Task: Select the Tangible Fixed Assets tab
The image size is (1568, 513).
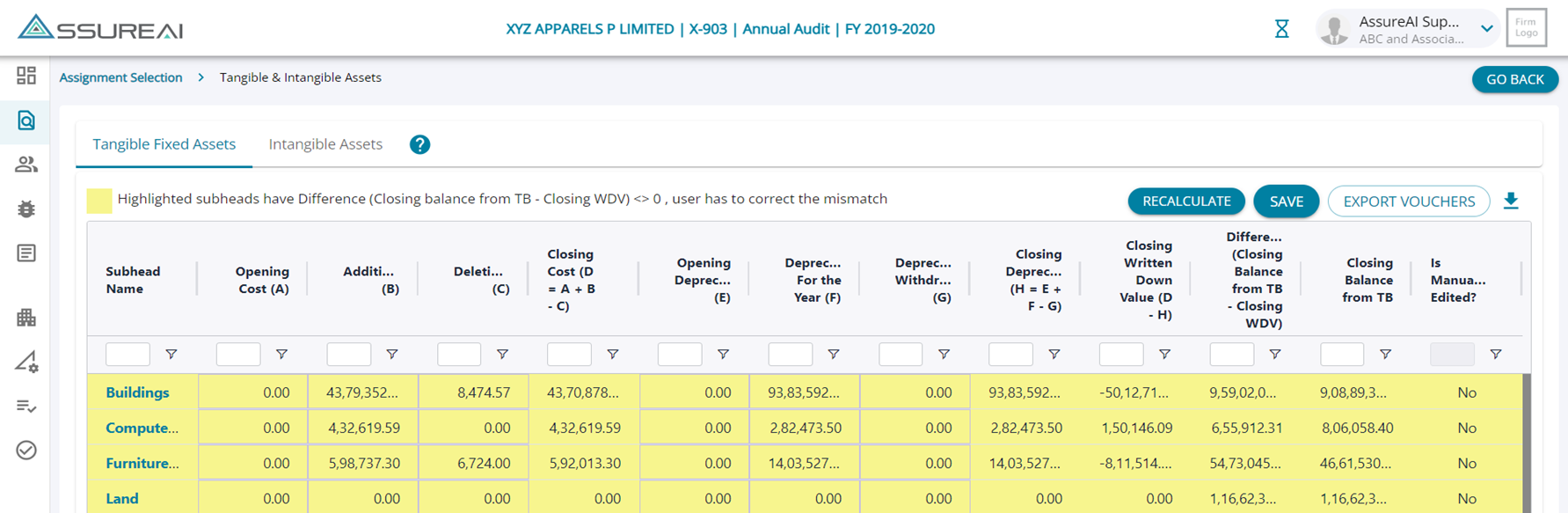Action: pos(164,144)
